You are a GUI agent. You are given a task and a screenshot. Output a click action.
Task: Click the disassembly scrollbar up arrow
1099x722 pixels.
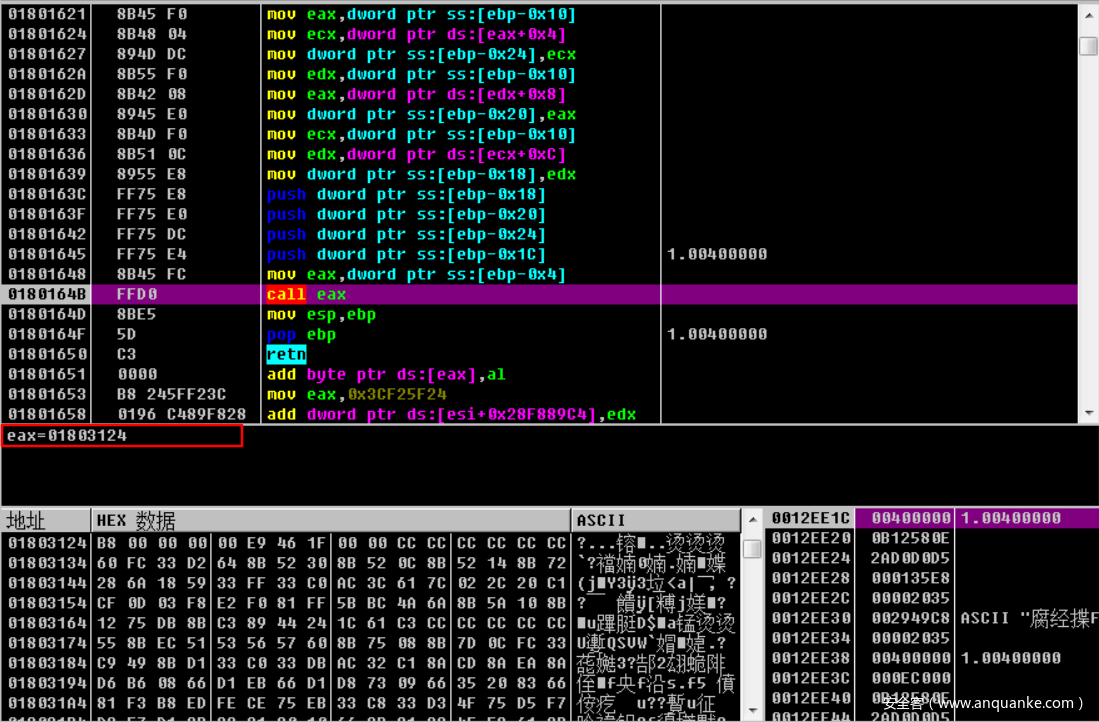(1088, 15)
